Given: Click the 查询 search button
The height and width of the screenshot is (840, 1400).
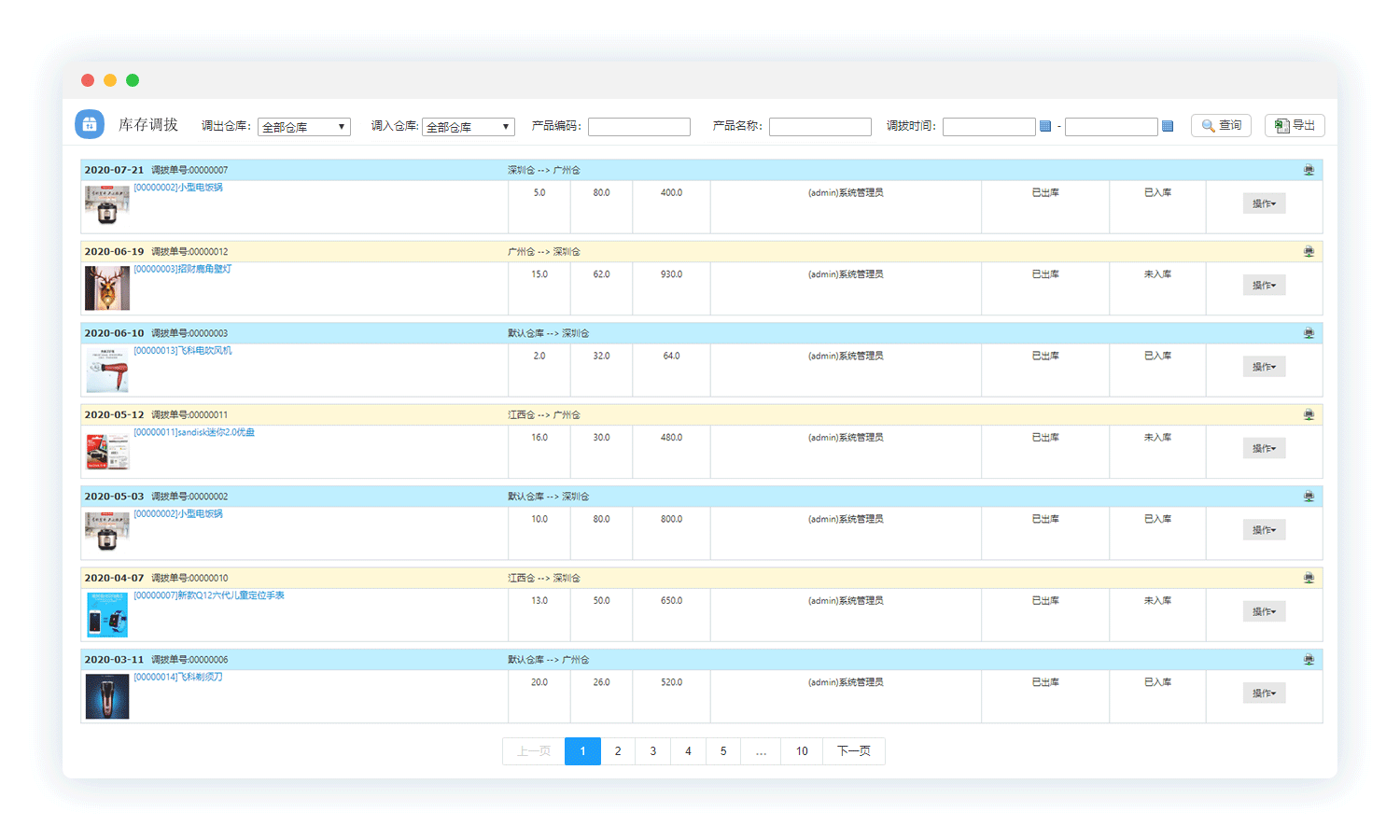Looking at the screenshot, I should pos(1221,125).
